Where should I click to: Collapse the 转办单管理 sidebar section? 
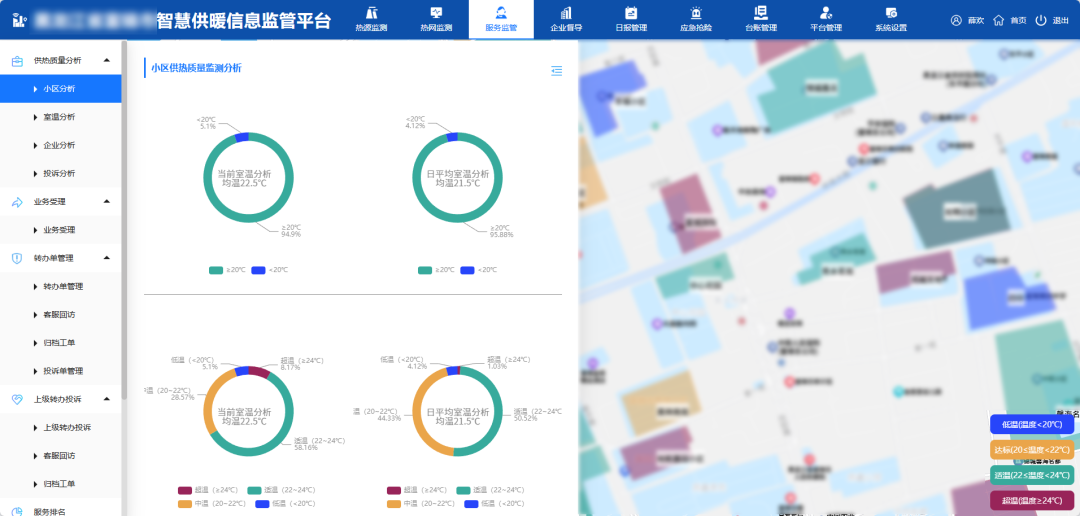tap(107, 258)
